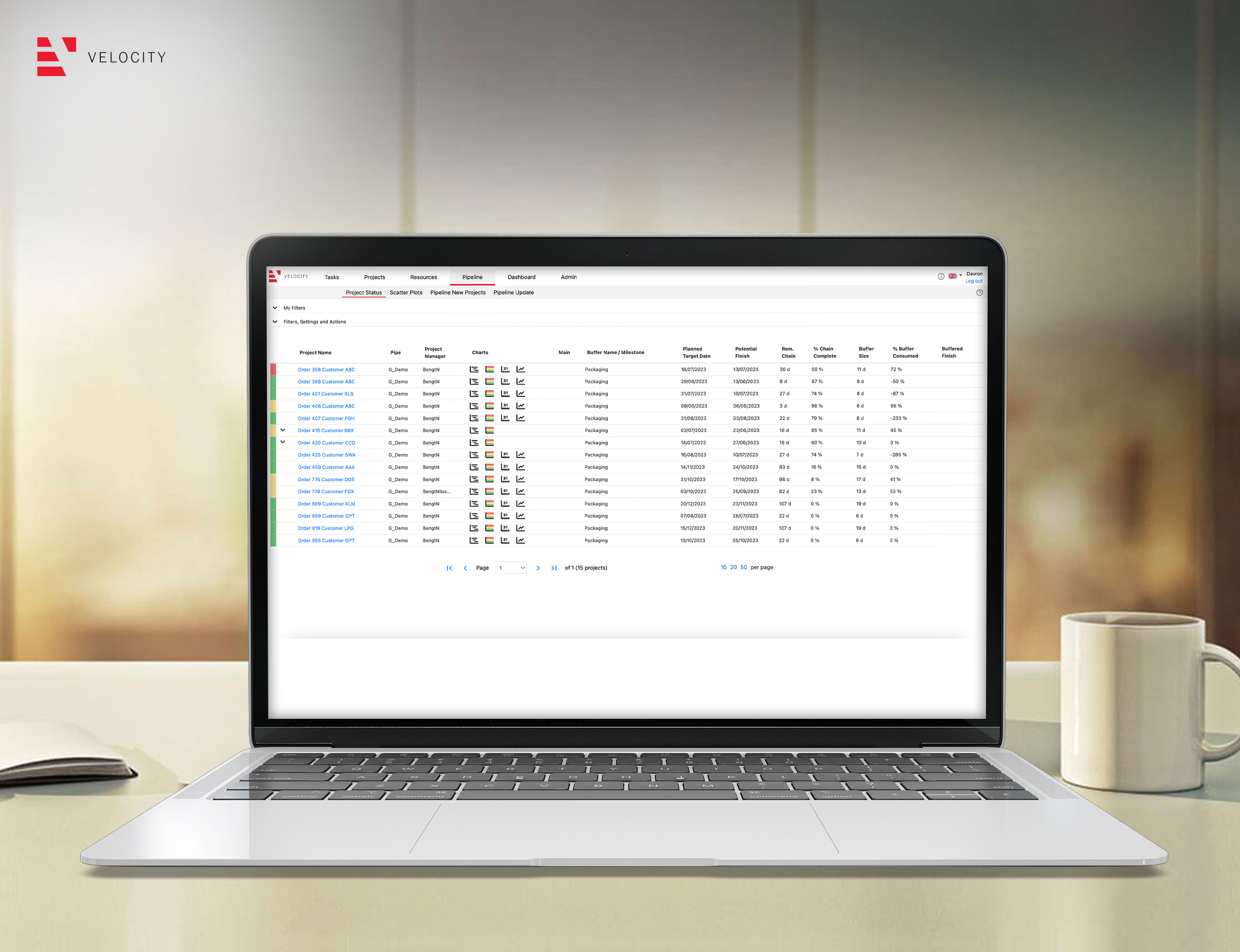1240x952 pixels.
Task: Click the red status bar of Order 398
Action: click(273, 369)
